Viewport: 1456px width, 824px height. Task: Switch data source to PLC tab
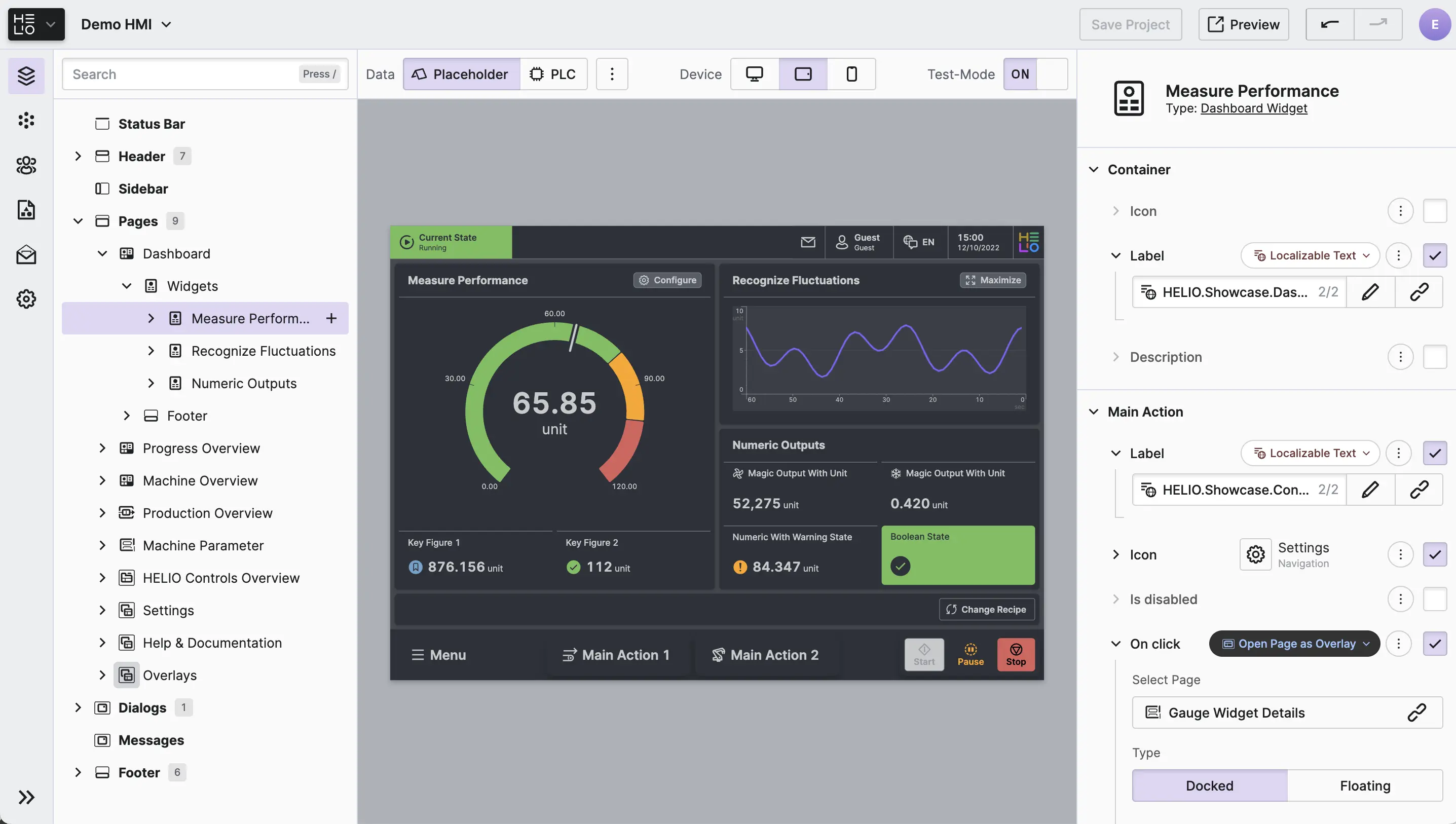coord(553,74)
